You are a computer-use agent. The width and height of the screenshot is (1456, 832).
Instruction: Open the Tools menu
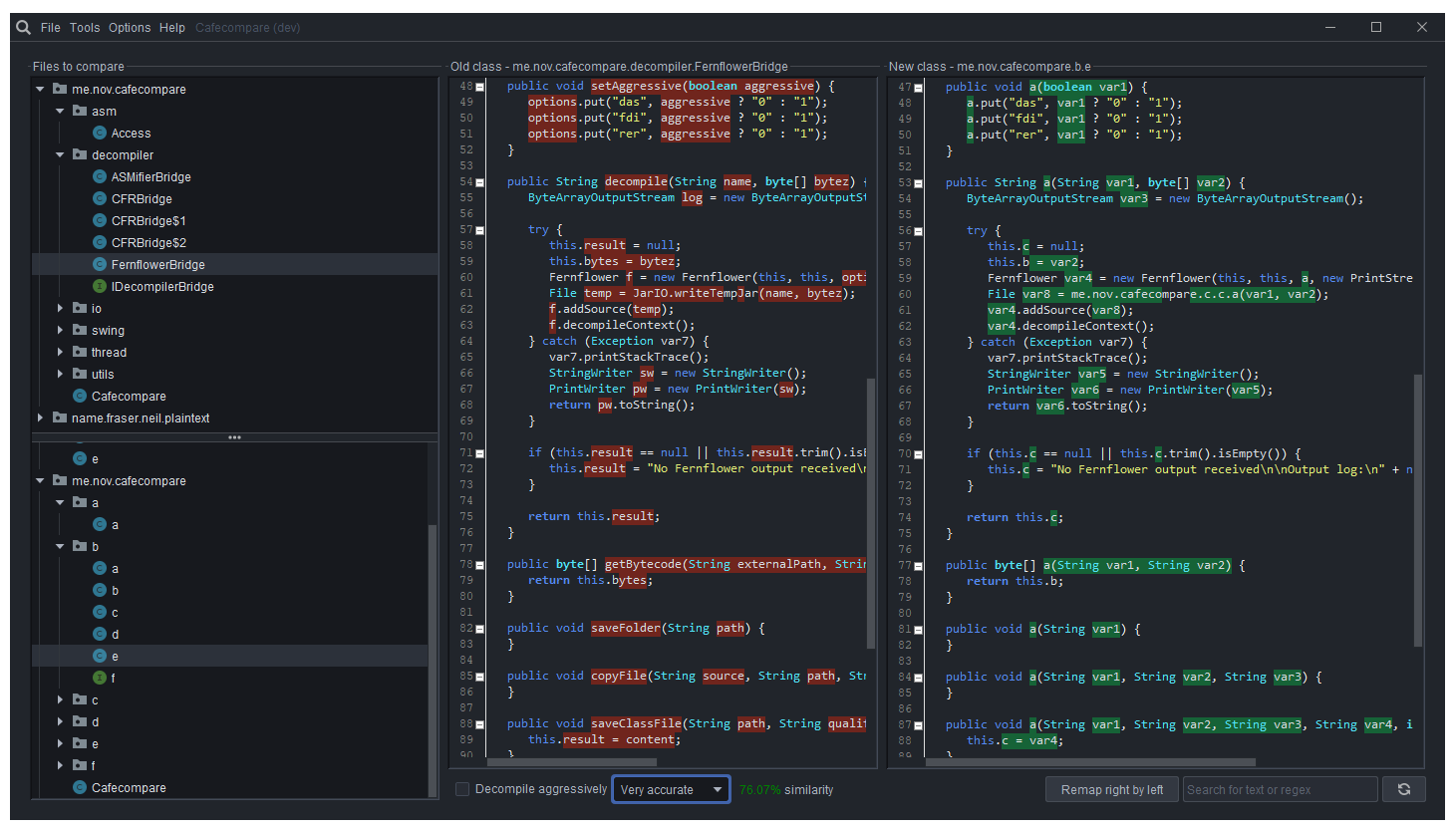tap(84, 27)
